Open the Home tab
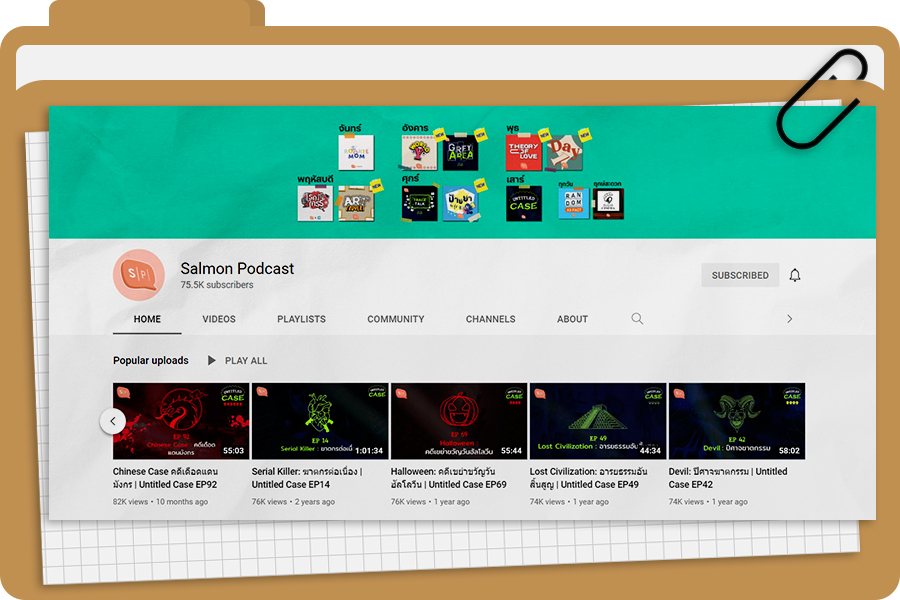 [x=147, y=319]
